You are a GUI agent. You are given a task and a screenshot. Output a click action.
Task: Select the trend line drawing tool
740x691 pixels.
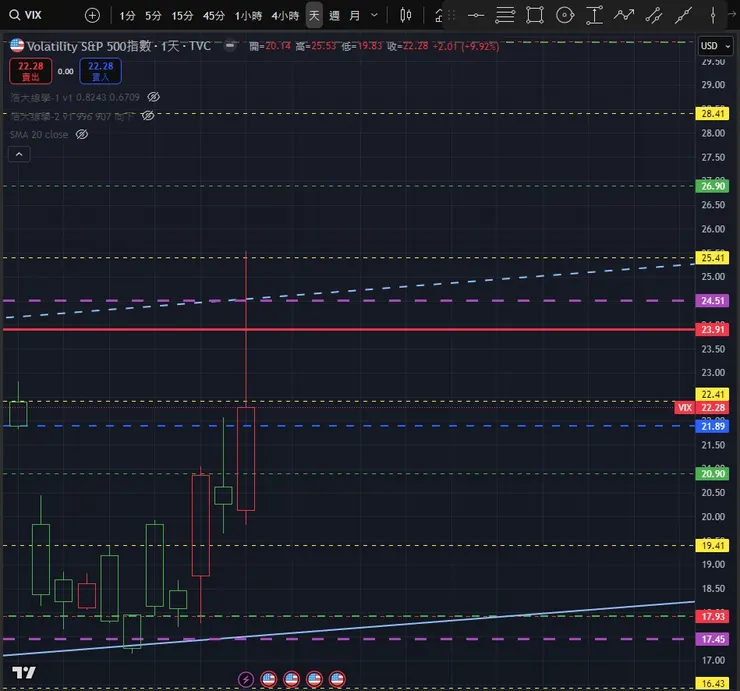tap(683, 15)
